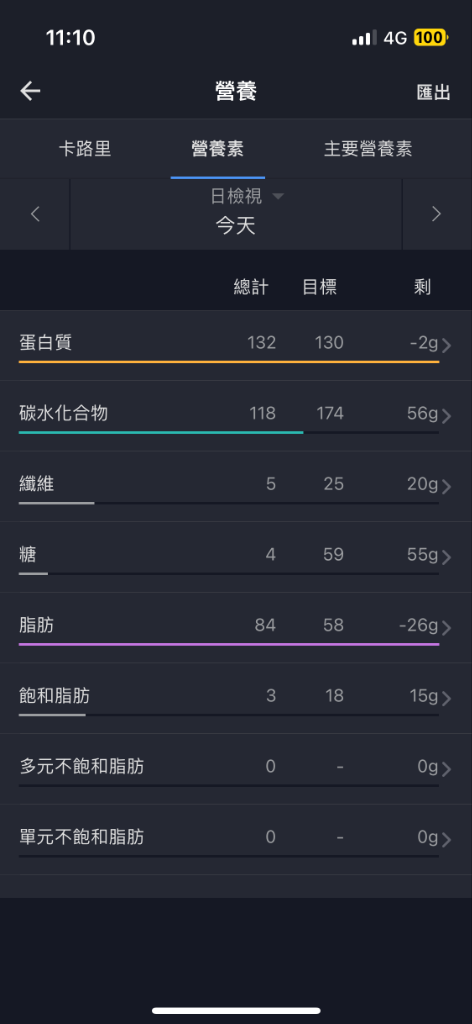This screenshot has height=1024, width=472.
Task: Tap the 今天 date label
Action: (x=236, y=226)
